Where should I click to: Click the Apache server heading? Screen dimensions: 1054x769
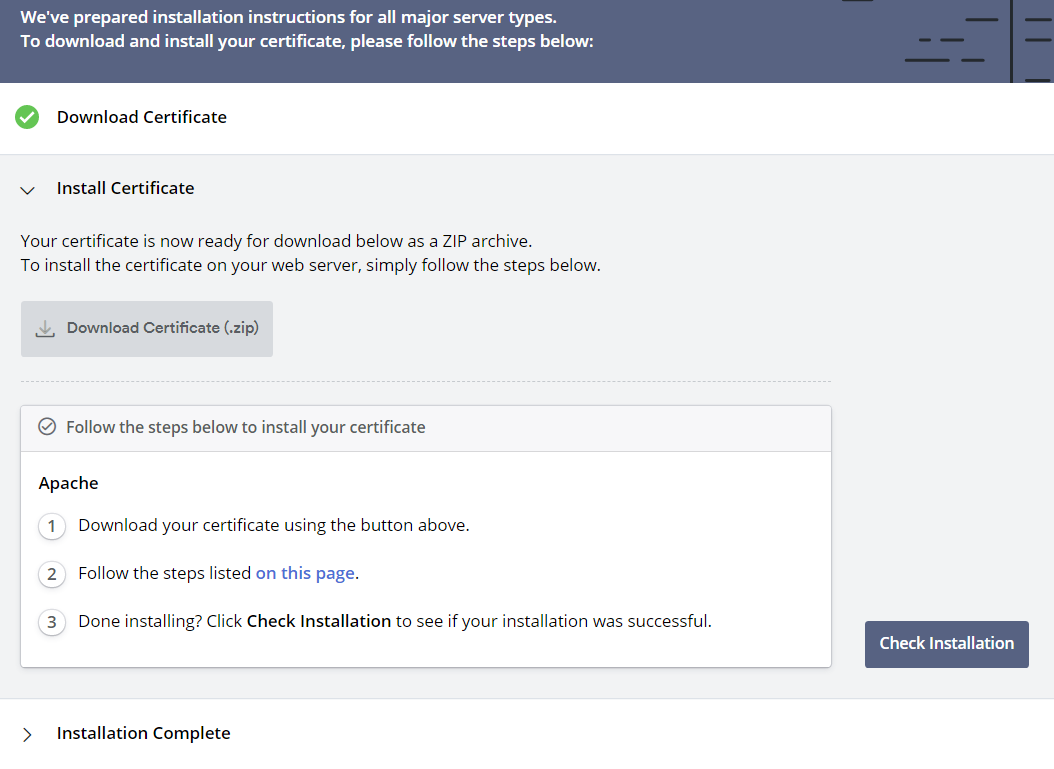click(x=68, y=483)
